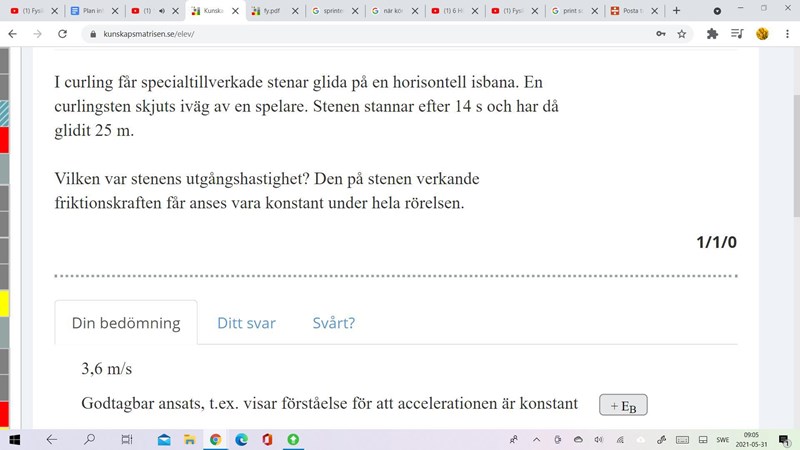Image resolution: width=800 pixels, height=450 pixels.
Task: Close the Plan browser tab
Action: 116,11
